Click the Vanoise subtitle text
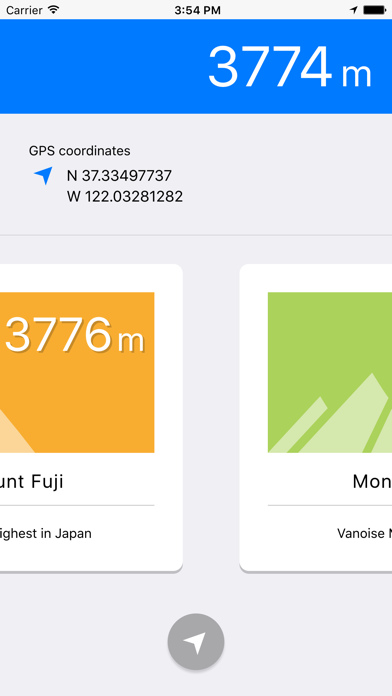 364,533
